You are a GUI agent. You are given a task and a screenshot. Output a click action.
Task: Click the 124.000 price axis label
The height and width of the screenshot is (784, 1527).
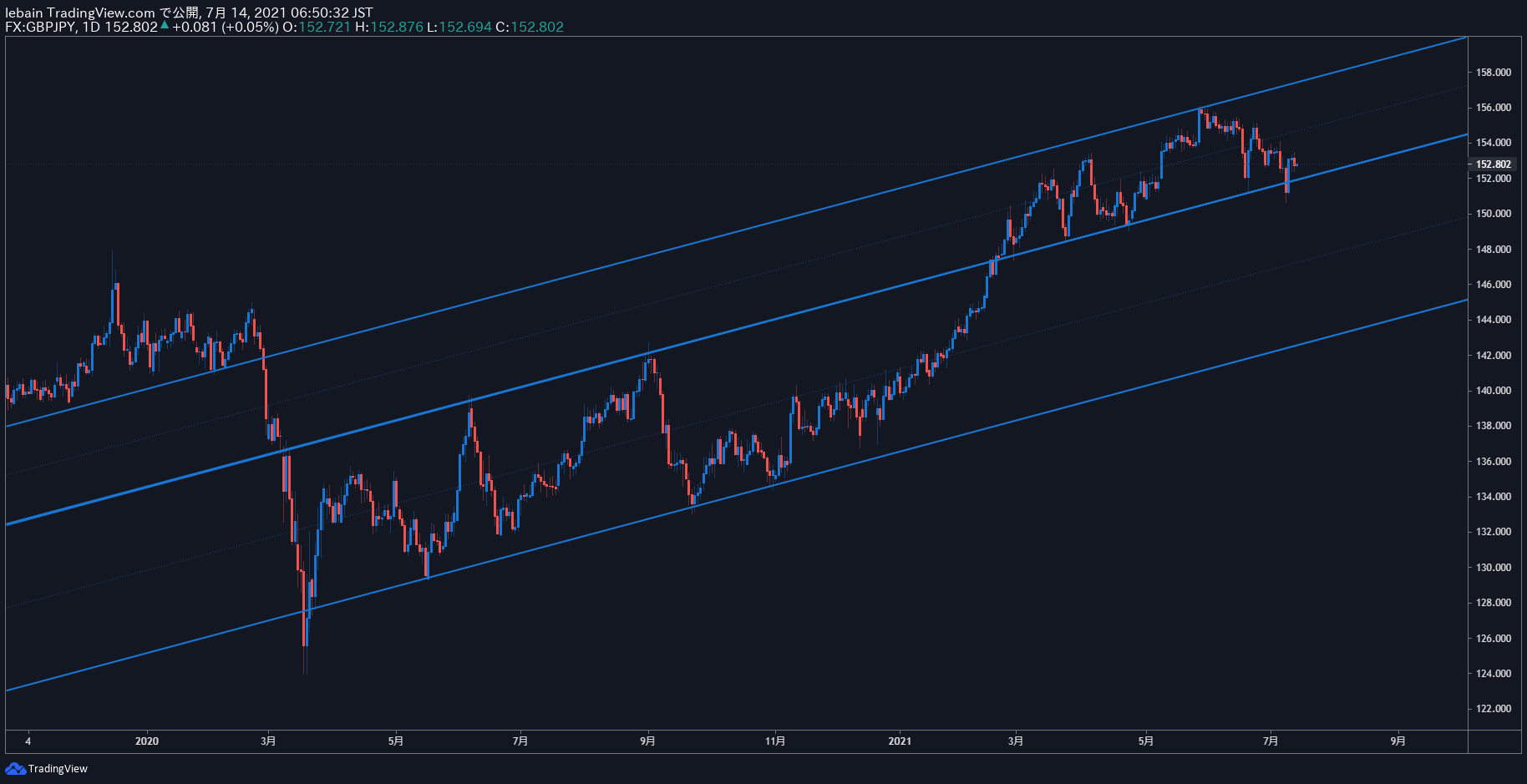tap(1494, 674)
